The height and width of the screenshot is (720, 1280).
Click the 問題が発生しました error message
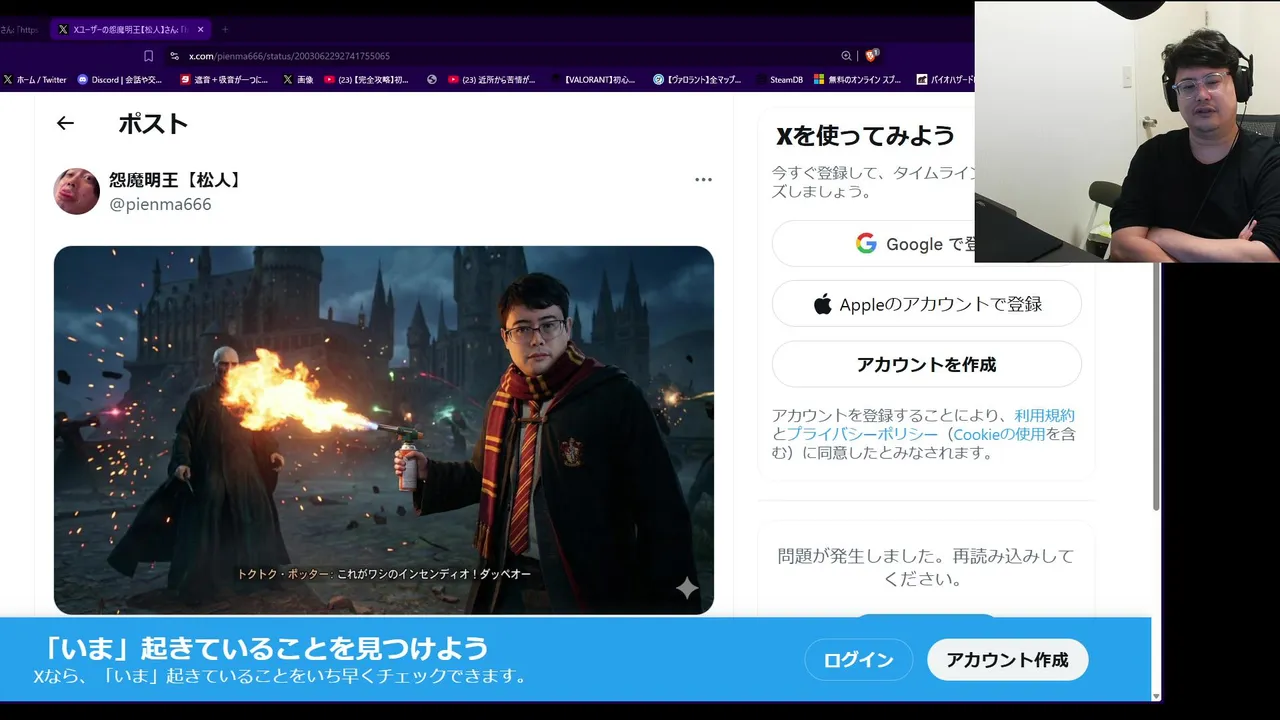tap(926, 567)
